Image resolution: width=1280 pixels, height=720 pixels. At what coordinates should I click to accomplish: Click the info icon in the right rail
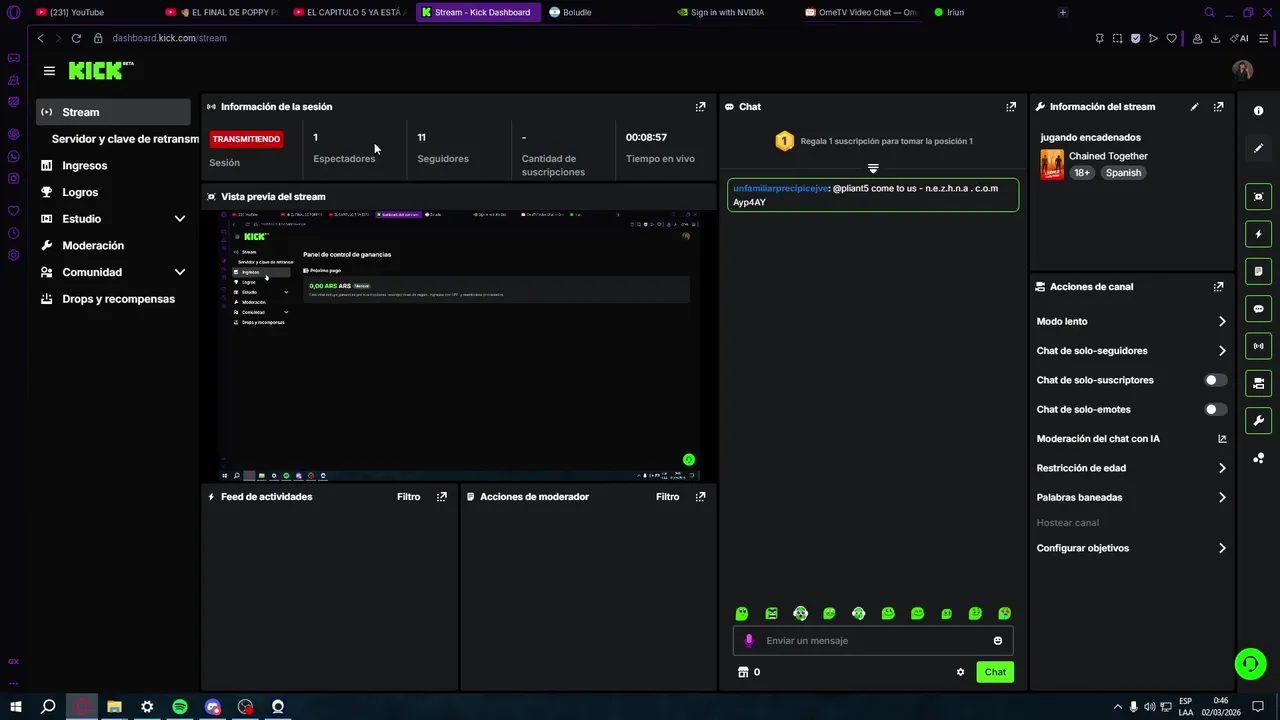click(x=1258, y=111)
